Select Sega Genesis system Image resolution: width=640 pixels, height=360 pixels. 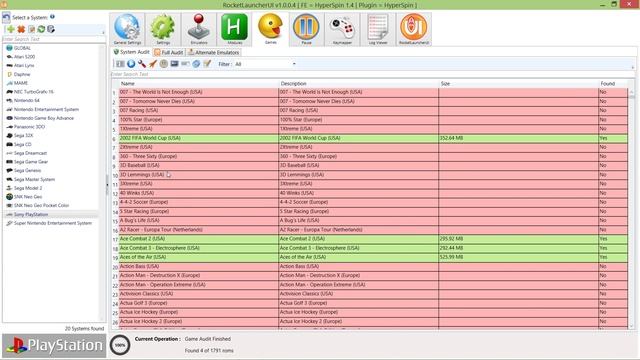27,171
